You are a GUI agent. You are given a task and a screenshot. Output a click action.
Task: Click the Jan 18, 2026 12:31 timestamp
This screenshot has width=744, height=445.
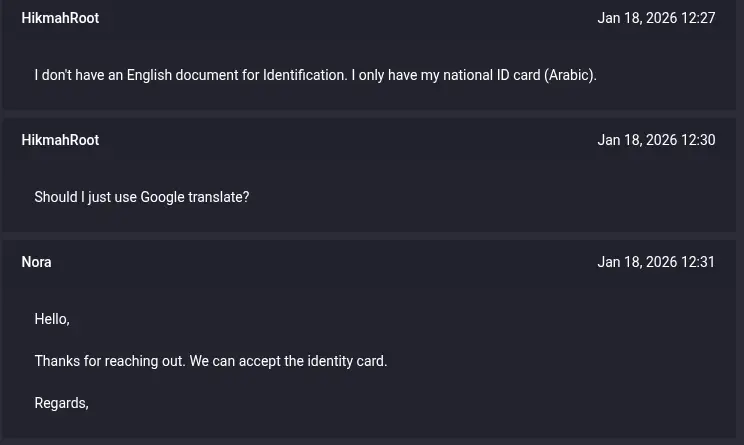coord(656,262)
